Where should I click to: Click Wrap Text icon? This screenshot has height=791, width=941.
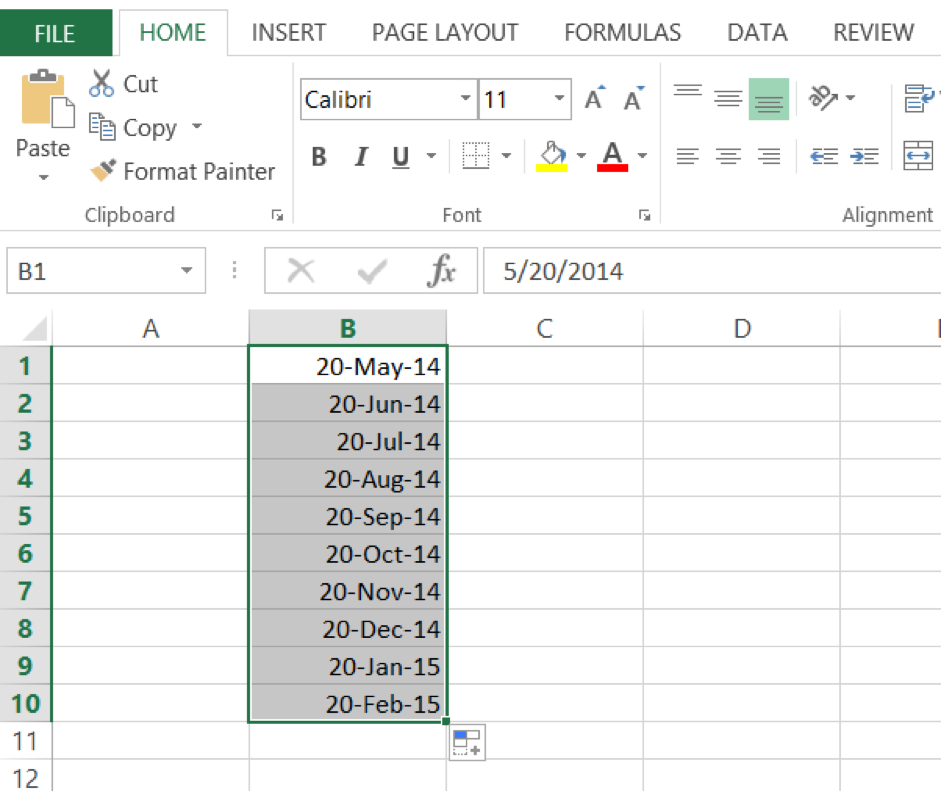[918, 98]
